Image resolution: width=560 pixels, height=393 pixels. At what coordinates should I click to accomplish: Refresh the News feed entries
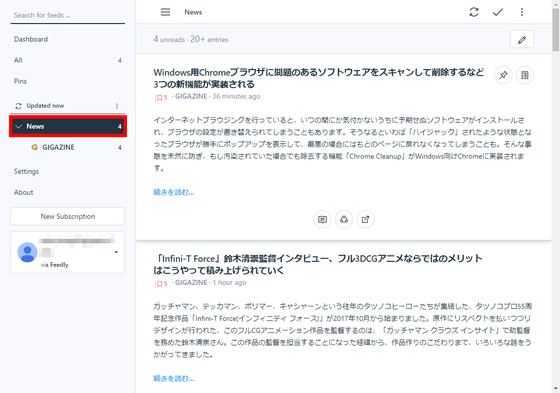tap(474, 12)
